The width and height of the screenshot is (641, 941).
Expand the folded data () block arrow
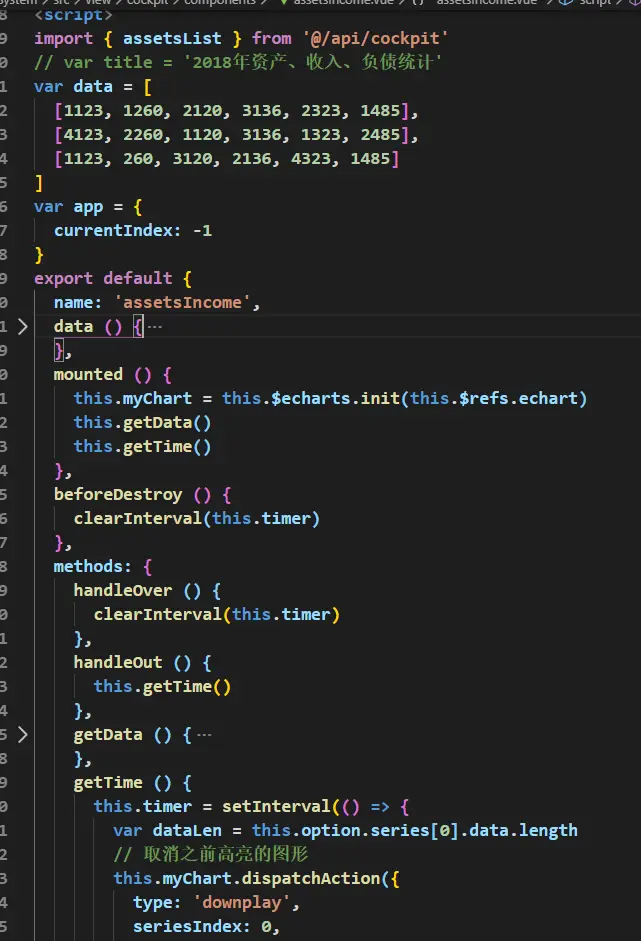(x=22, y=326)
